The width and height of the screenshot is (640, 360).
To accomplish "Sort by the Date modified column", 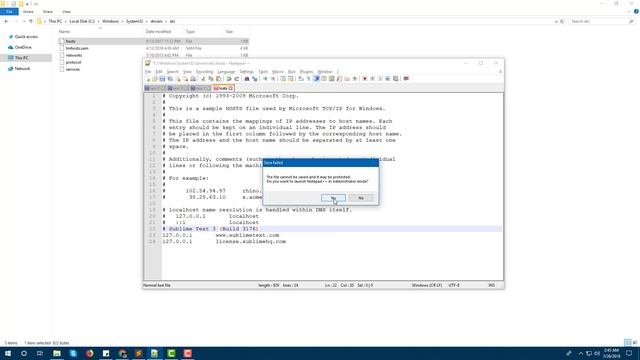I will pyautogui.click(x=158, y=31).
